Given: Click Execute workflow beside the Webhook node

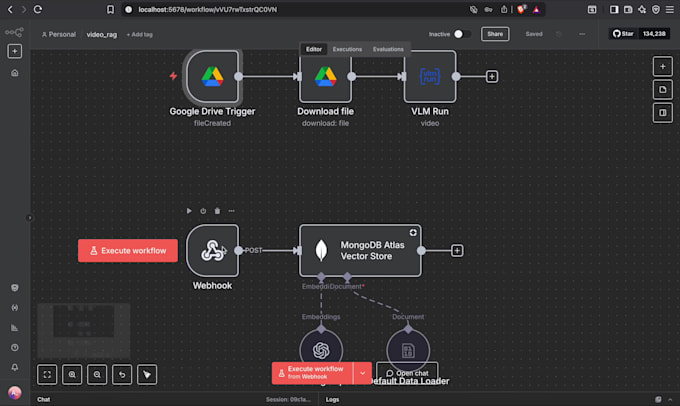Looking at the screenshot, I should click(128, 251).
